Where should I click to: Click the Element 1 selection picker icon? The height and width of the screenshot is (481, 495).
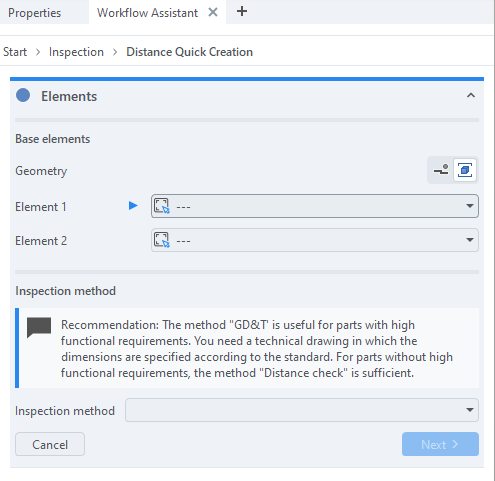[162, 206]
